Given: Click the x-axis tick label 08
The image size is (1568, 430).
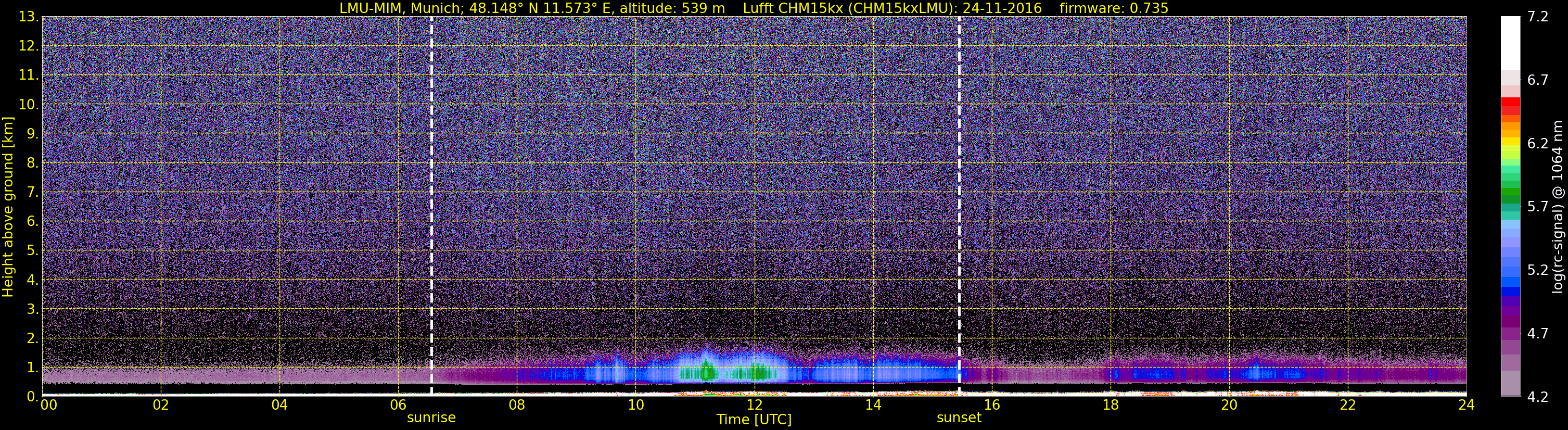Looking at the screenshot, I should 517,405.
